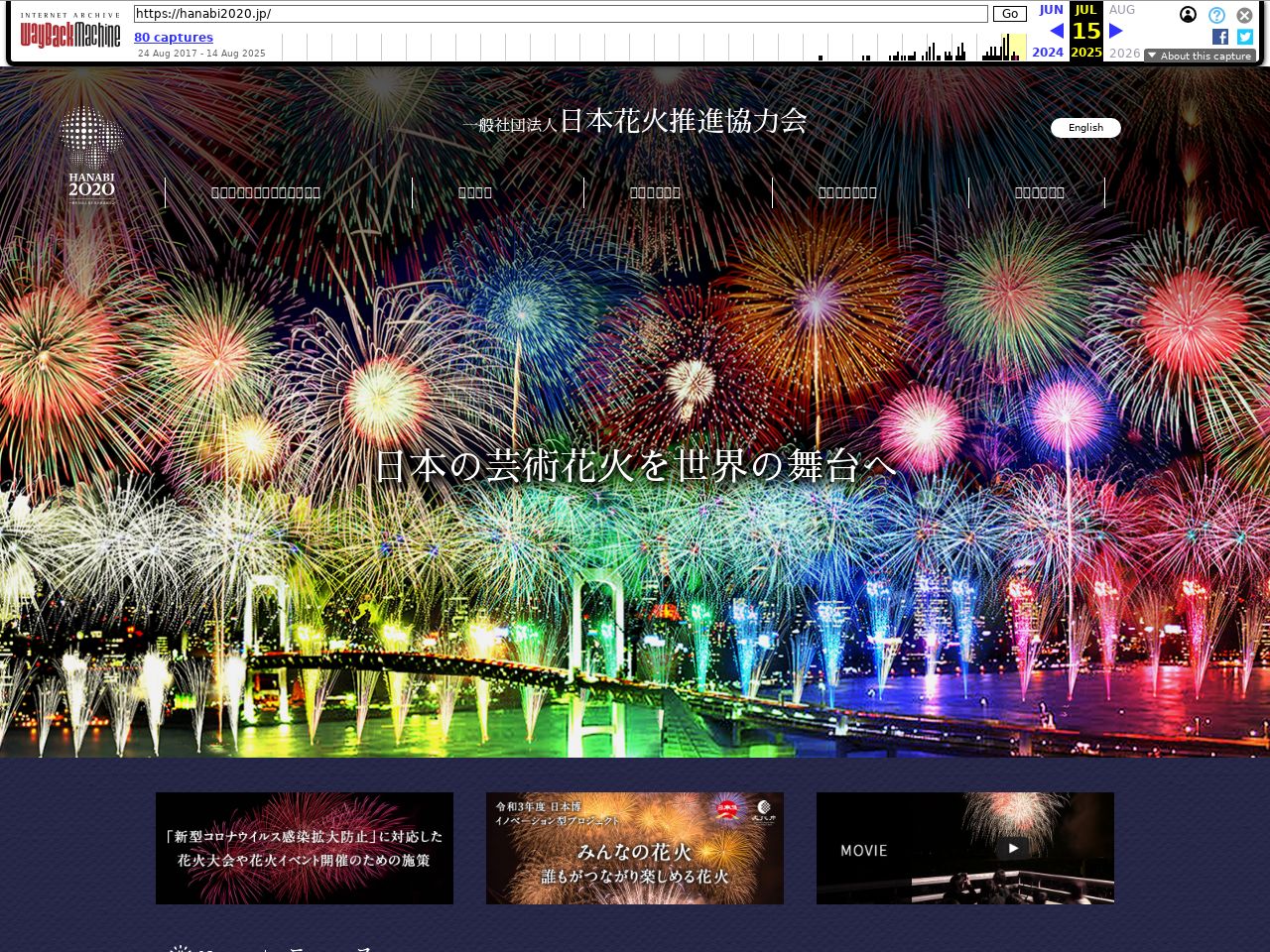This screenshot has height=952, width=1270.
Task: Open the Wayback user account icon
Action: point(1188,15)
